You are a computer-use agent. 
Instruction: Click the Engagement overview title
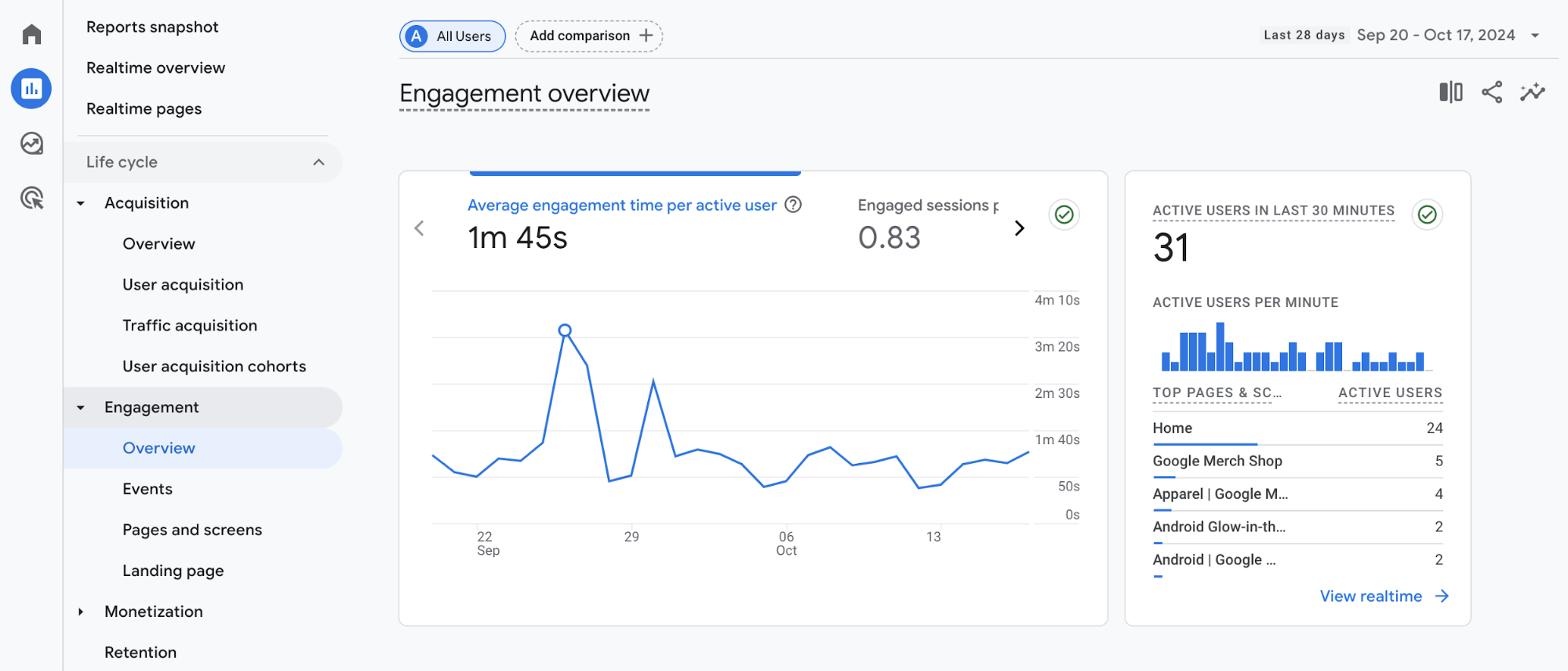pyautogui.click(x=524, y=93)
